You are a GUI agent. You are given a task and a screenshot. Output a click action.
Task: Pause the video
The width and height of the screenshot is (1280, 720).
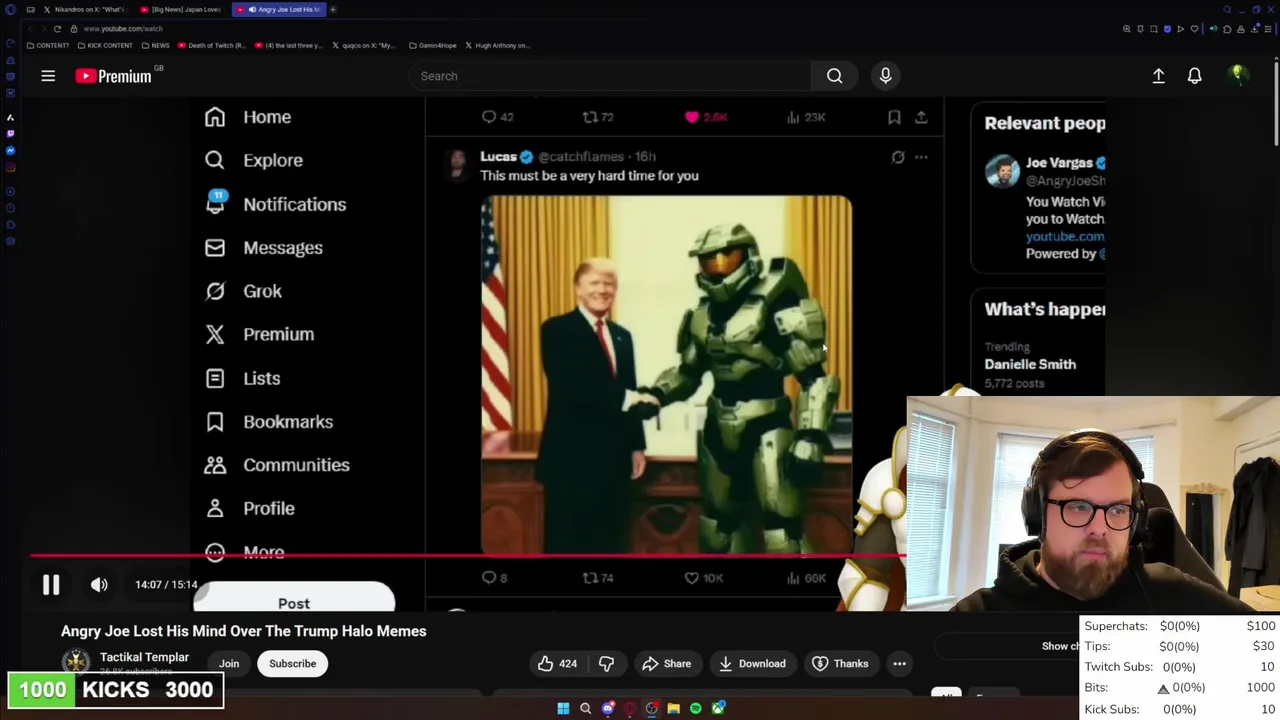coord(51,585)
